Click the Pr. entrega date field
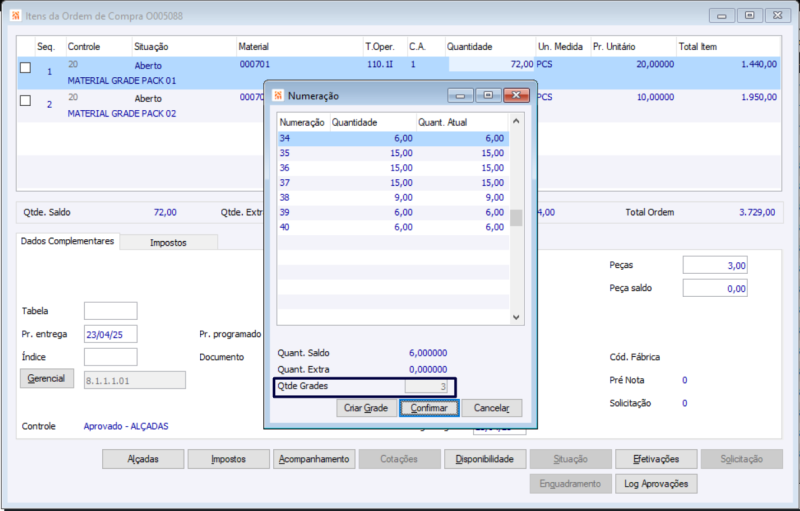This screenshot has height=511, width=800. click(x=111, y=334)
